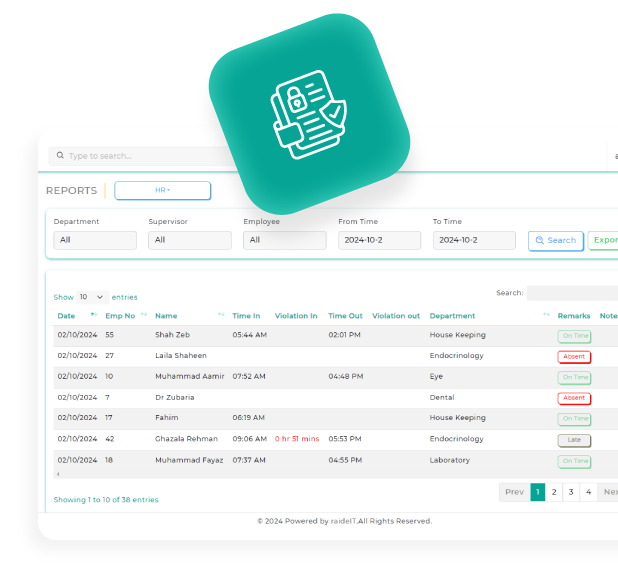Click the Department column sort arrows
Viewport: 618px width, 576px height.
(x=546, y=315)
